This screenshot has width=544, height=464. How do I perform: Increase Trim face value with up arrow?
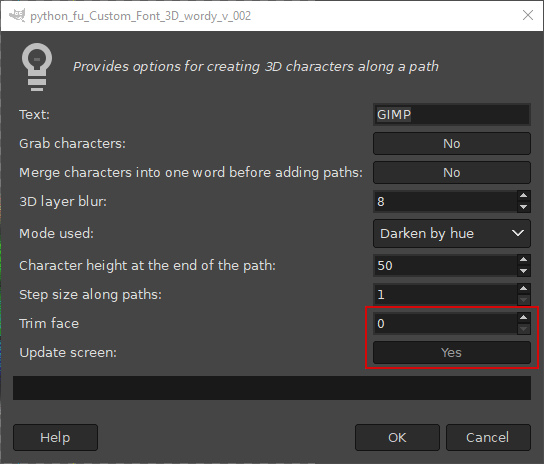524,318
